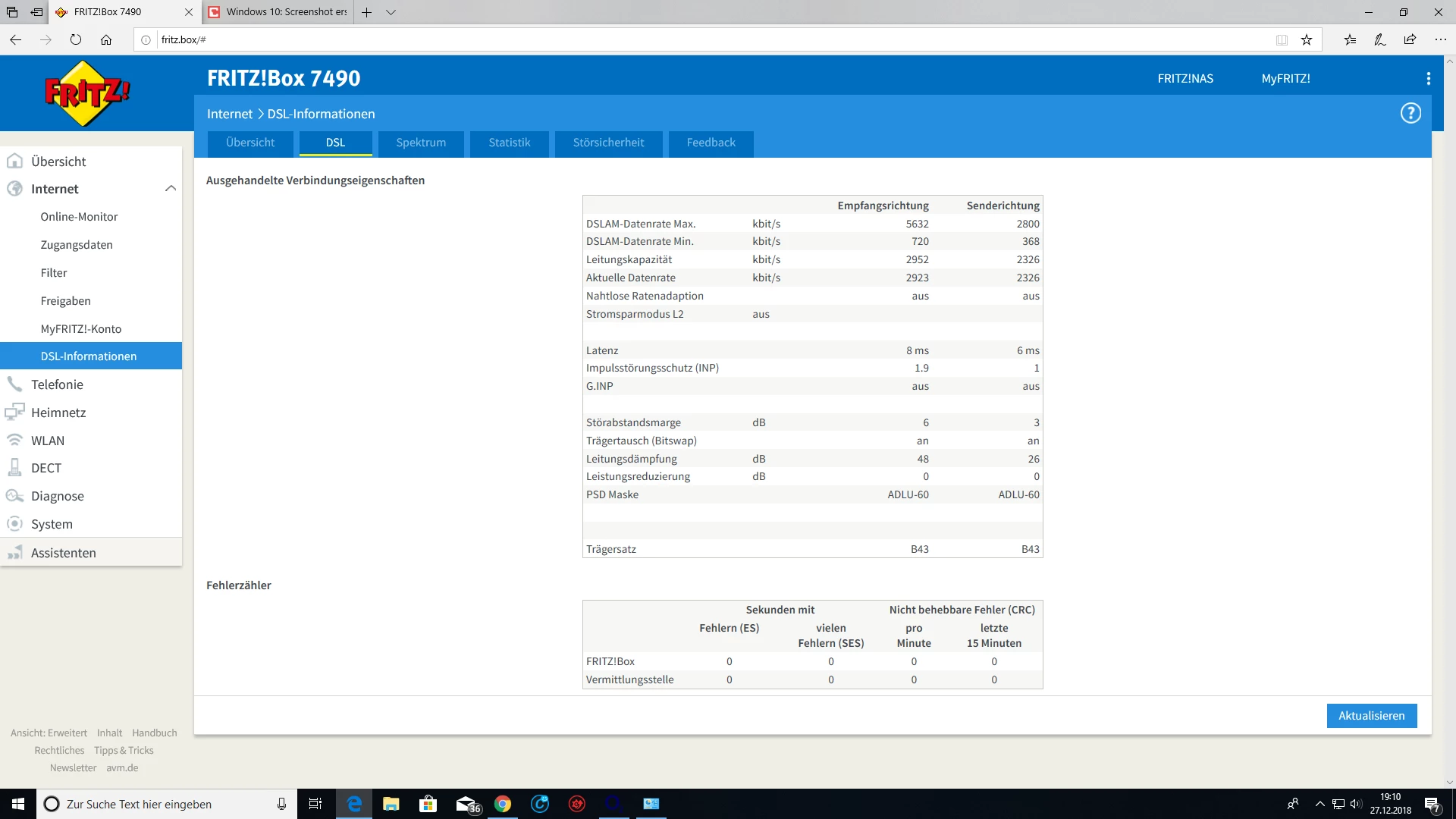The width and height of the screenshot is (1456, 819).
Task: Switch to the Störsicherheit tab
Action: pos(608,143)
